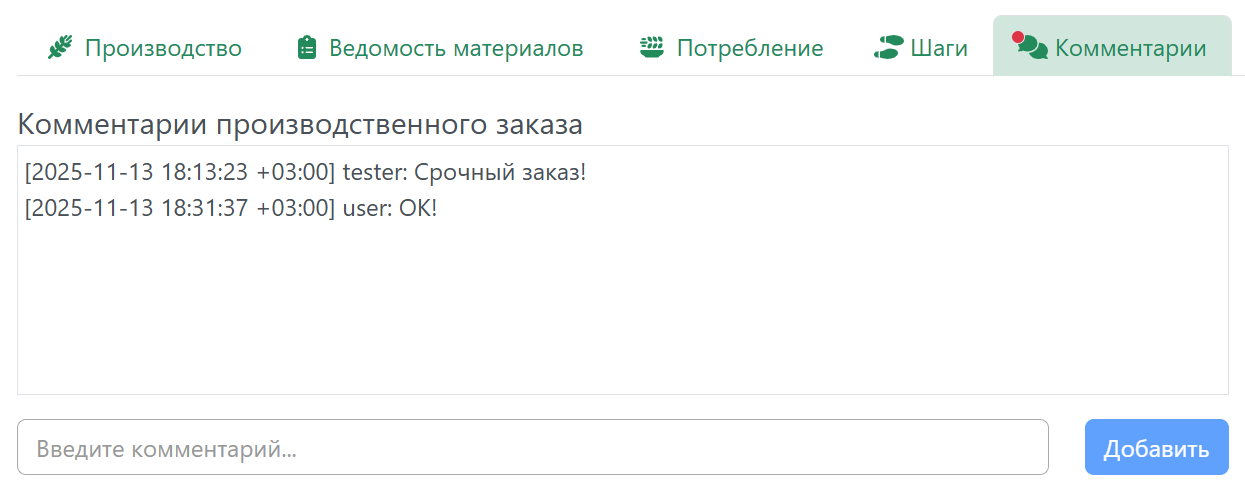The height and width of the screenshot is (495, 1245).
Task: Click the red notification dot on Комментарии
Action: (x=1018, y=38)
